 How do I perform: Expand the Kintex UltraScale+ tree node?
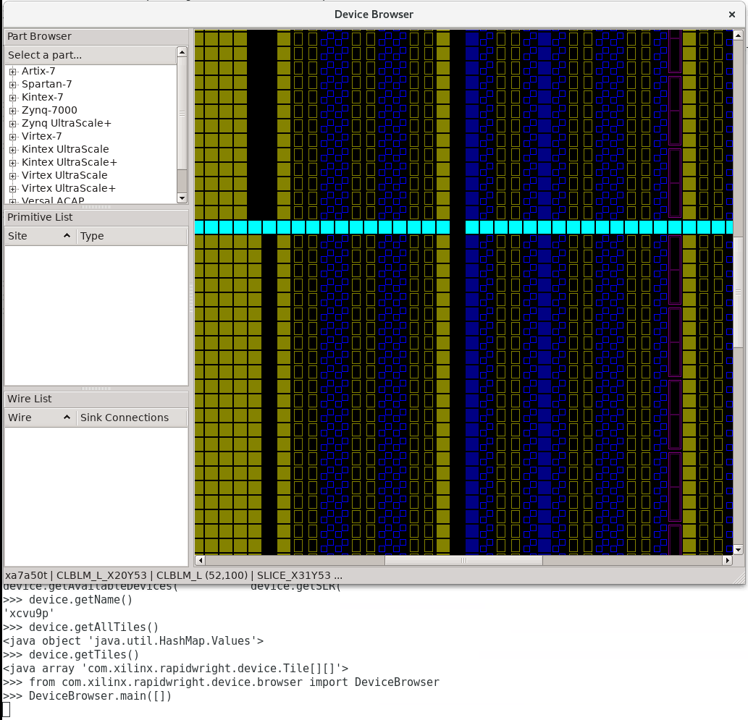(13, 163)
